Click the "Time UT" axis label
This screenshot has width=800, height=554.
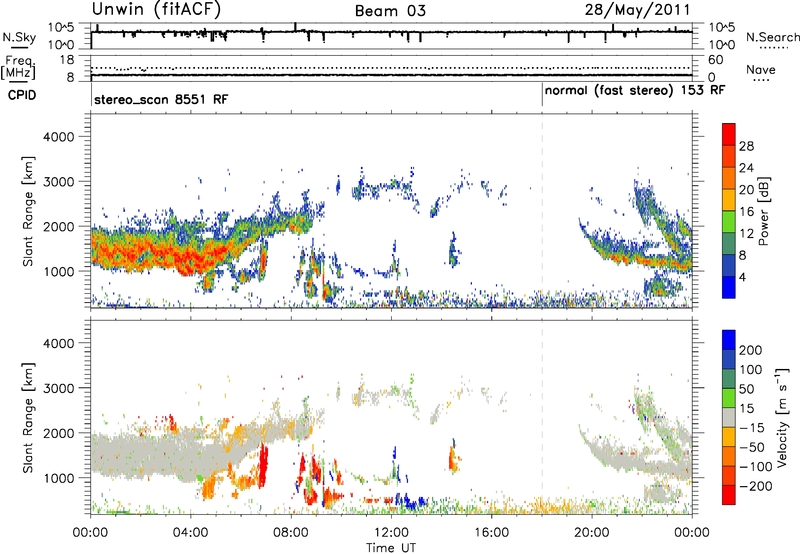391,548
